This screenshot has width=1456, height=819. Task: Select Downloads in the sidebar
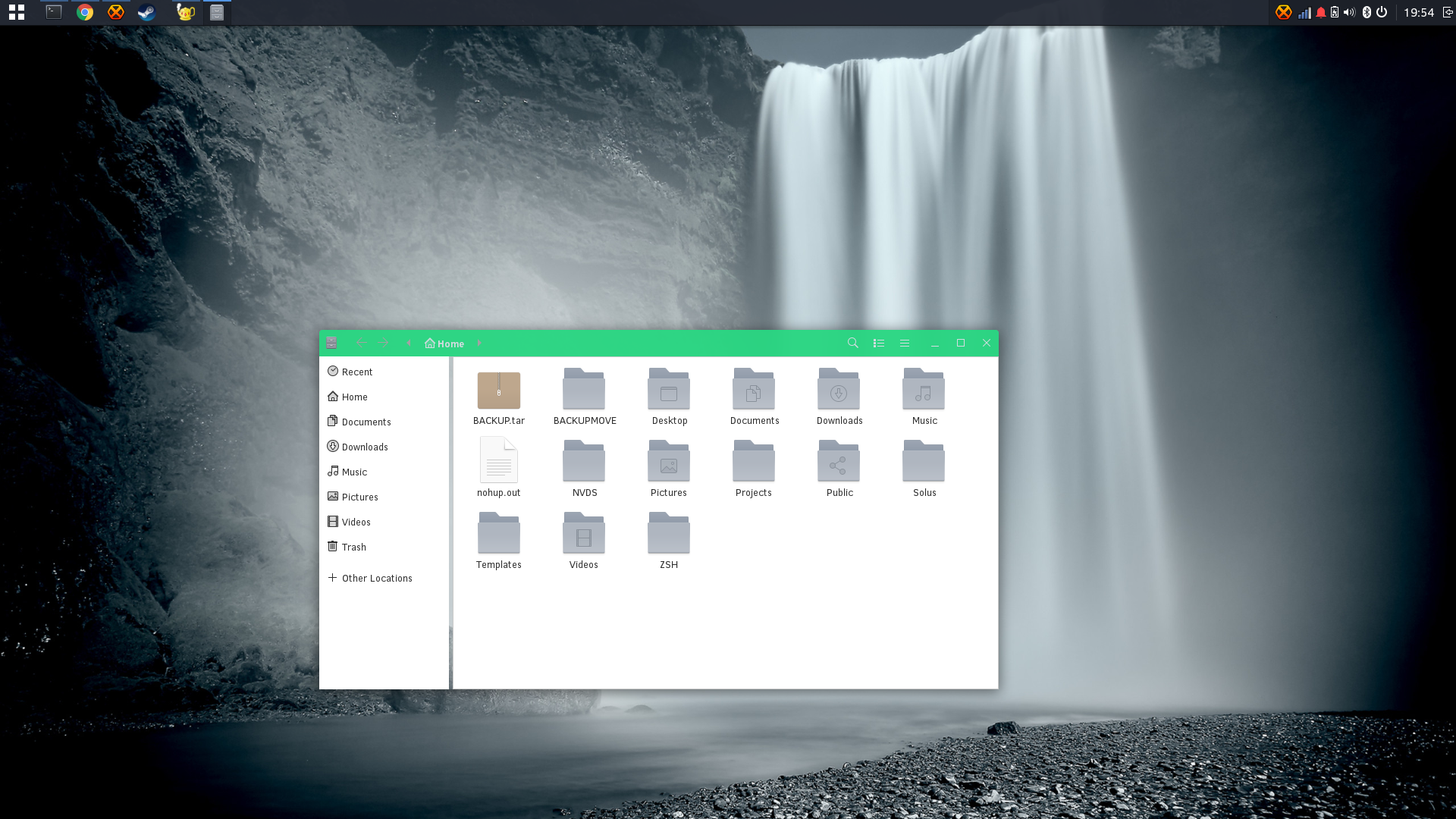384,447
